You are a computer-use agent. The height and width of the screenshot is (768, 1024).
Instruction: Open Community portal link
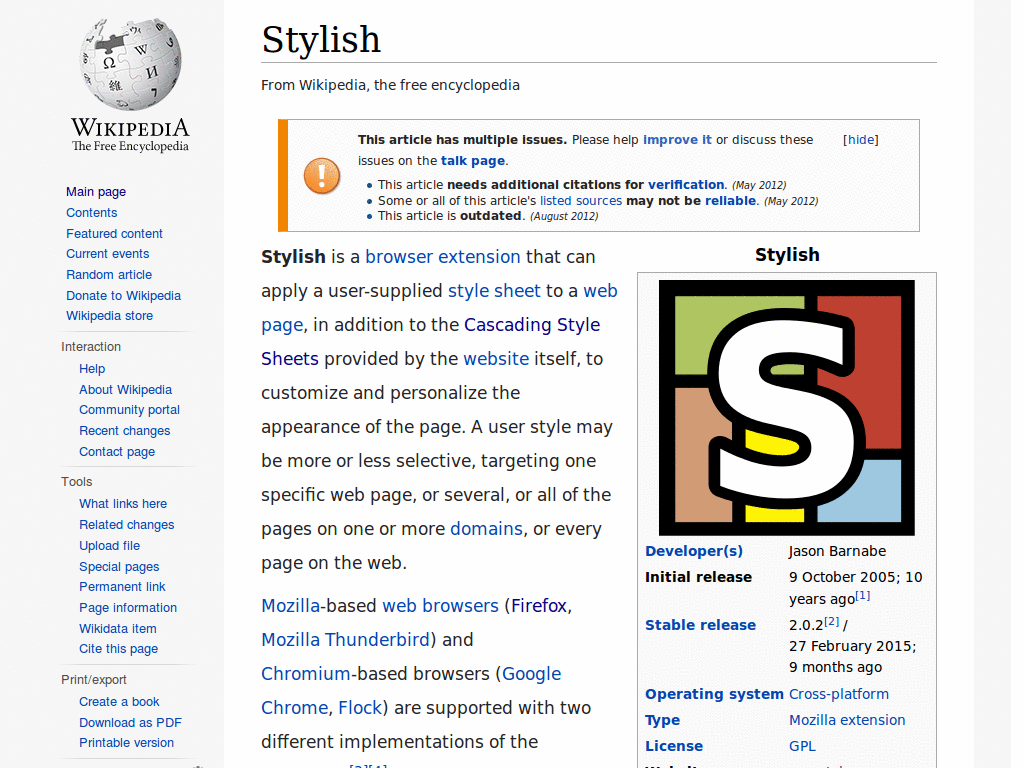pyautogui.click(x=129, y=410)
